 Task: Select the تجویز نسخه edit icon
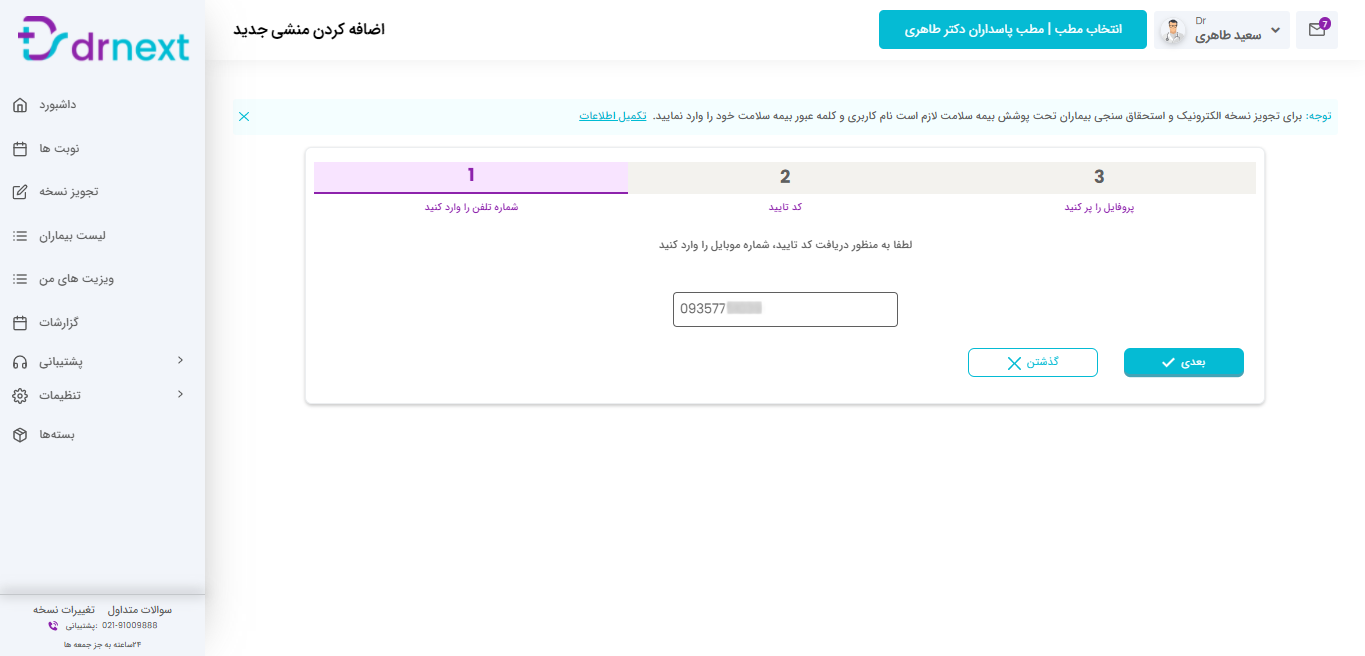pos(20,192)
